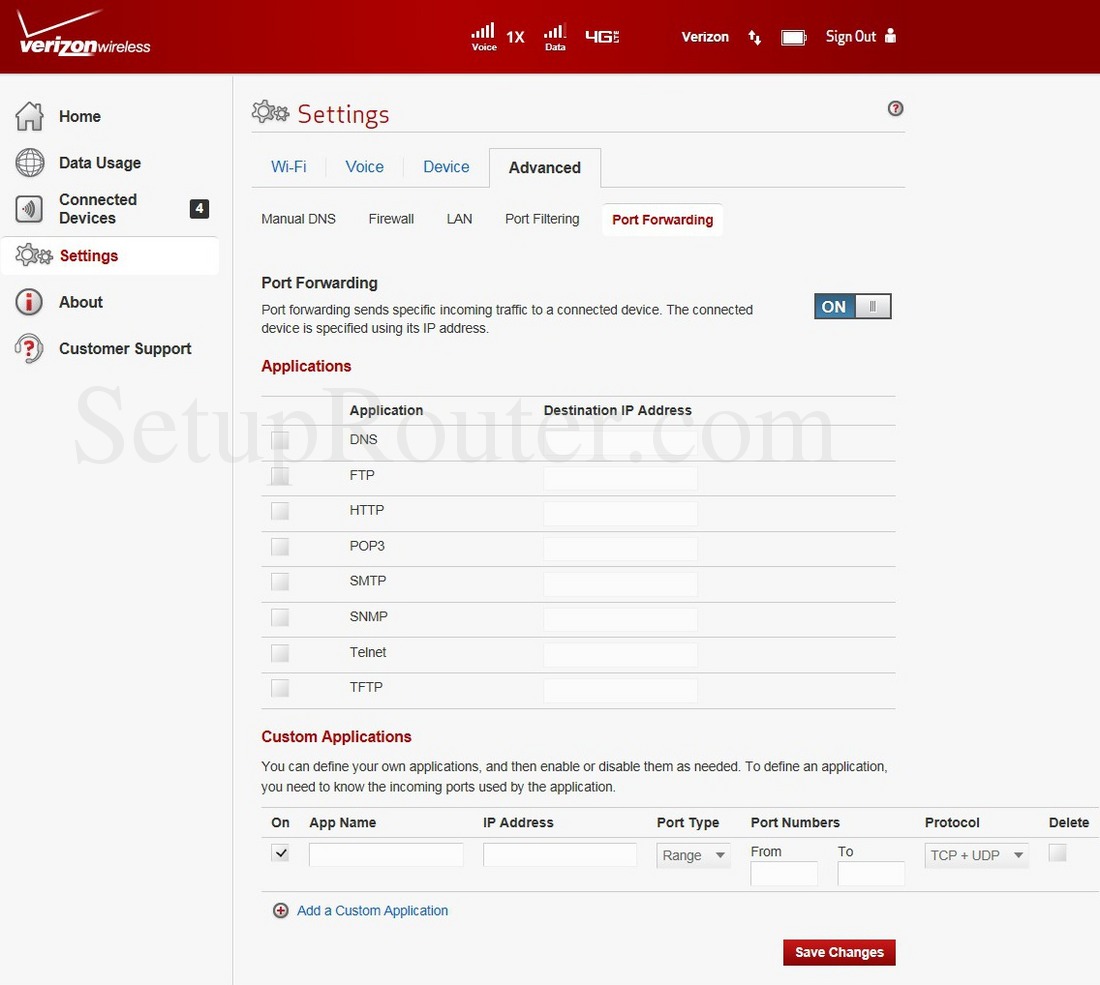Click the Telnet destination IP address field
This screenshot has height=985, width=1100.
tap(620, 655)
